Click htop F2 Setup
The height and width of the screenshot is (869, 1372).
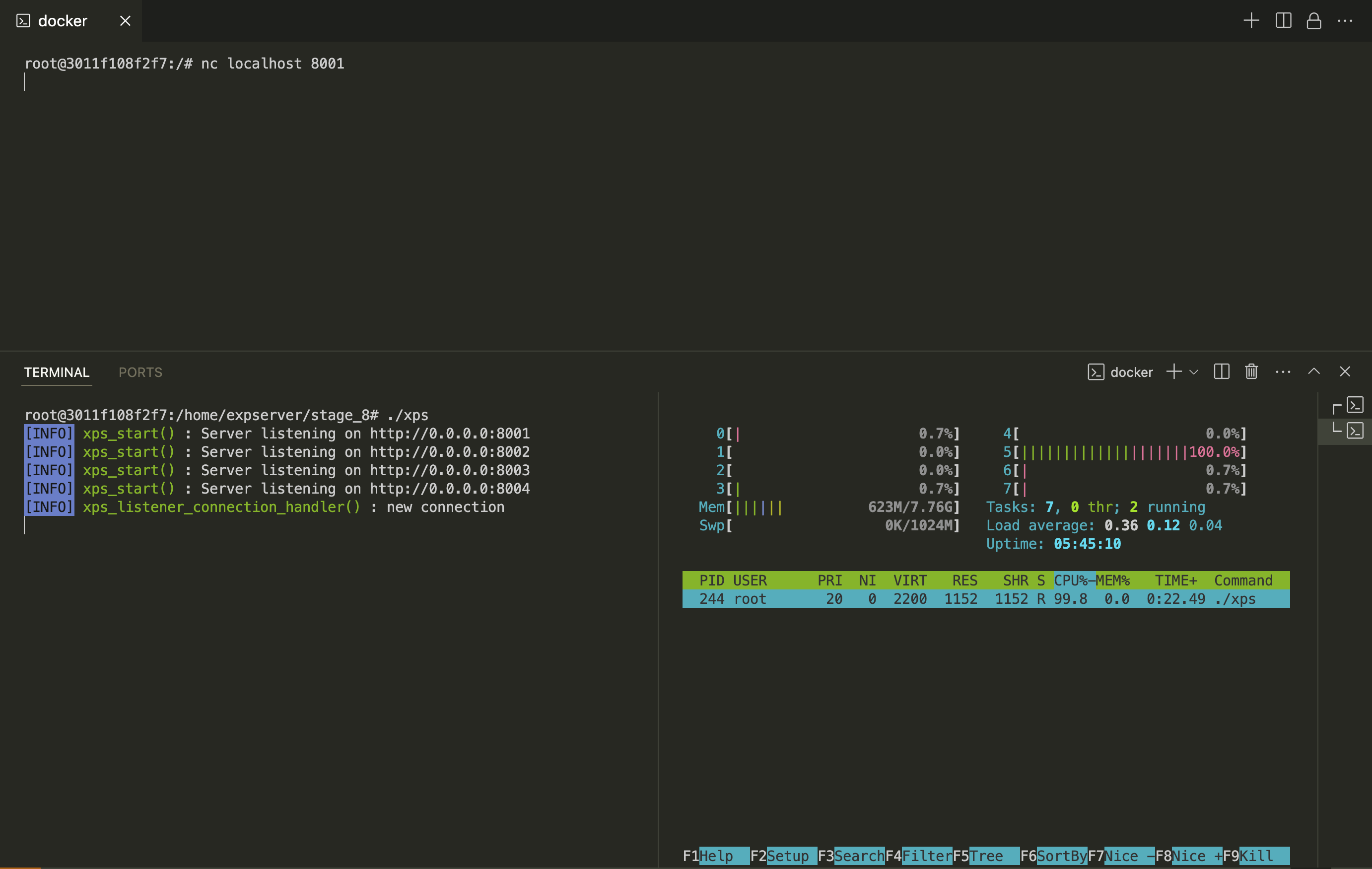pos(783,856)
